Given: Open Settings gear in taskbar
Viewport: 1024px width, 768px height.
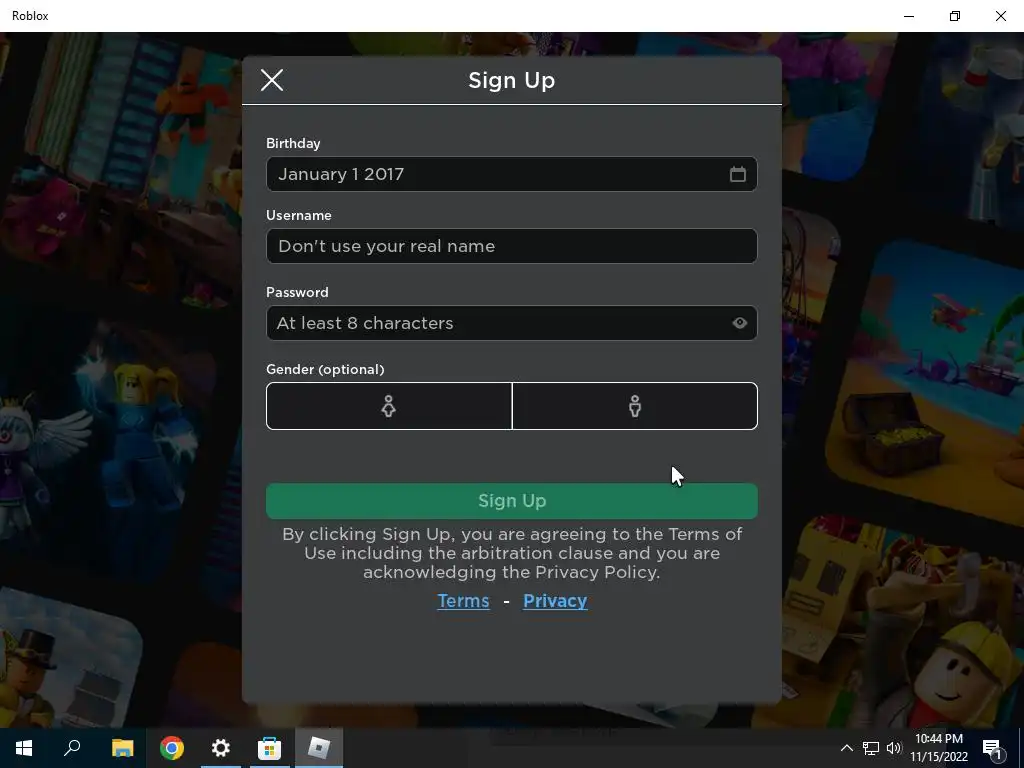Looking at the screenshot, I should [x=221, y=748].
